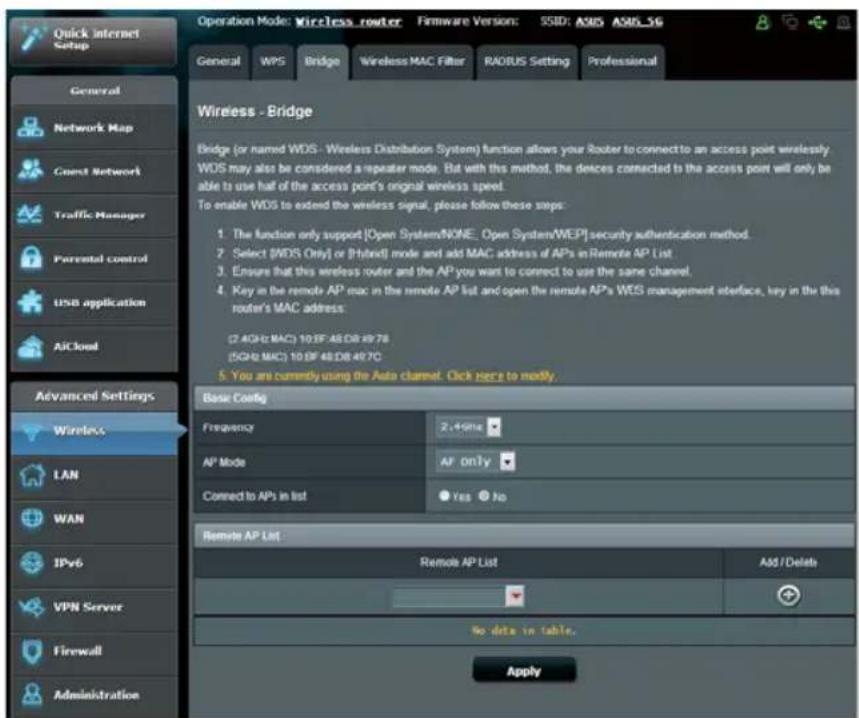Add remote AP with plus icon
Screen dimensions: 859x718
point(788,595)
